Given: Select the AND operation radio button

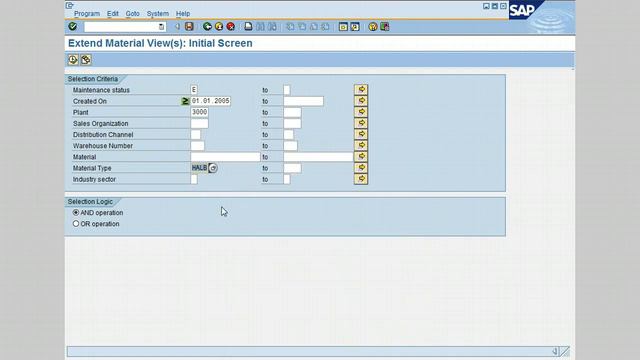Looking at the screenshot, I should [x=76, y=213].
